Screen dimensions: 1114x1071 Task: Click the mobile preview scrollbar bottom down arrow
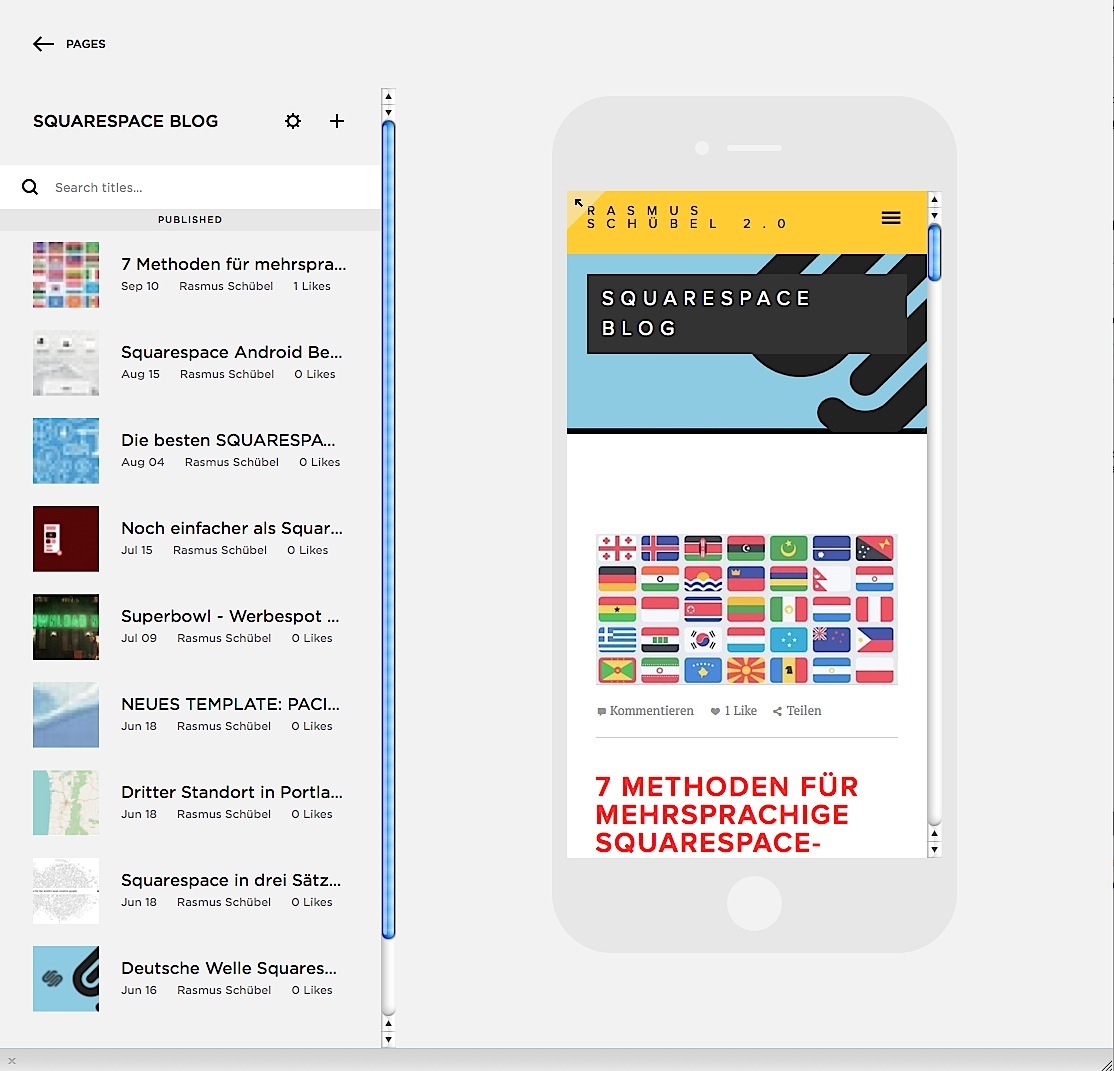(934, 850)
